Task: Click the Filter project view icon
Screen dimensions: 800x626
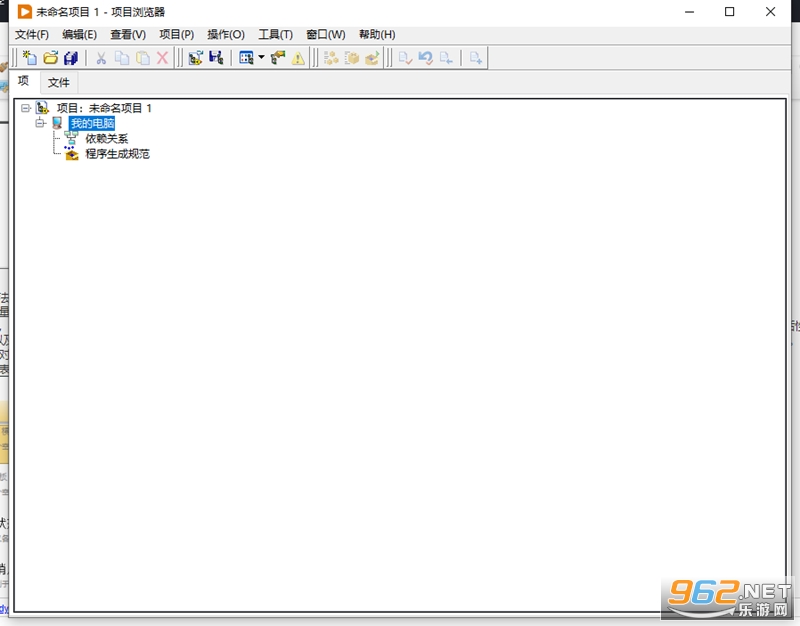Action: tap(246, 58)
